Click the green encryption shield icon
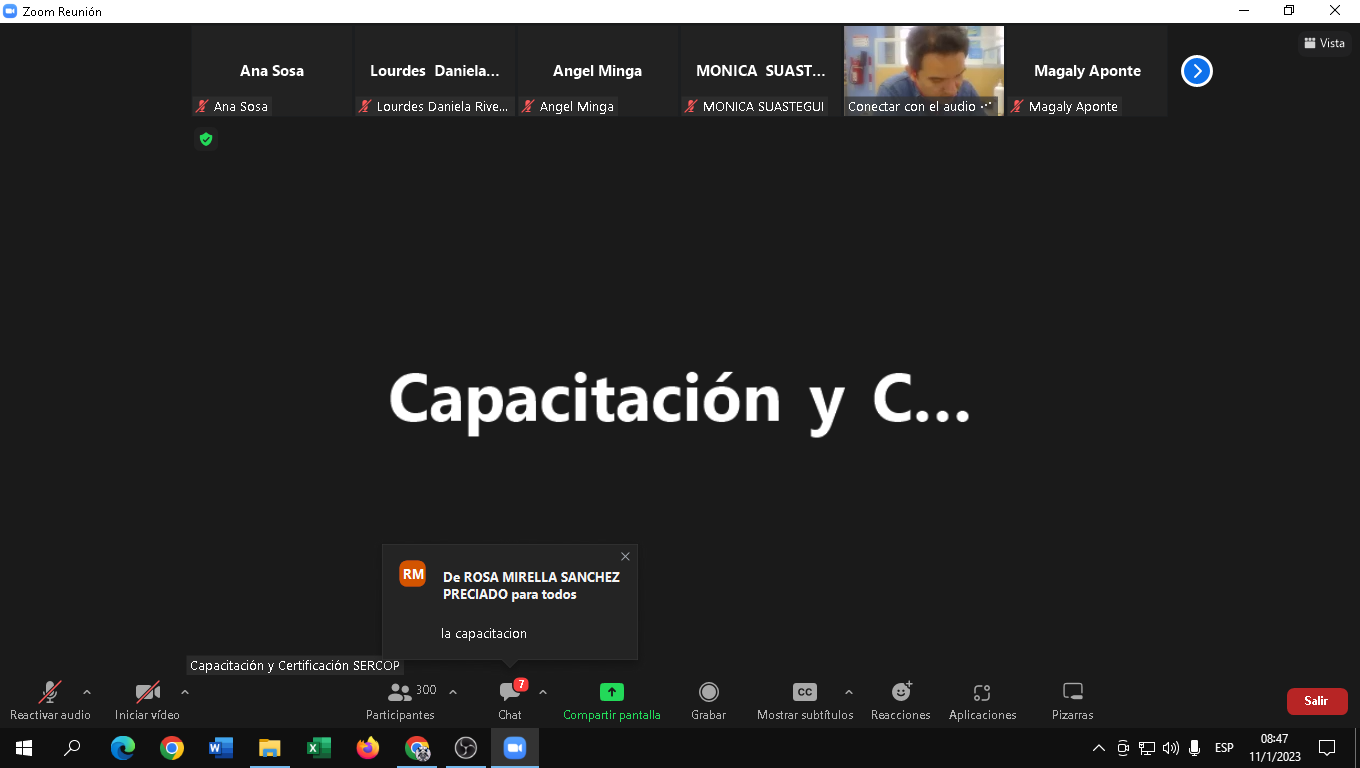 pos(206,139)
